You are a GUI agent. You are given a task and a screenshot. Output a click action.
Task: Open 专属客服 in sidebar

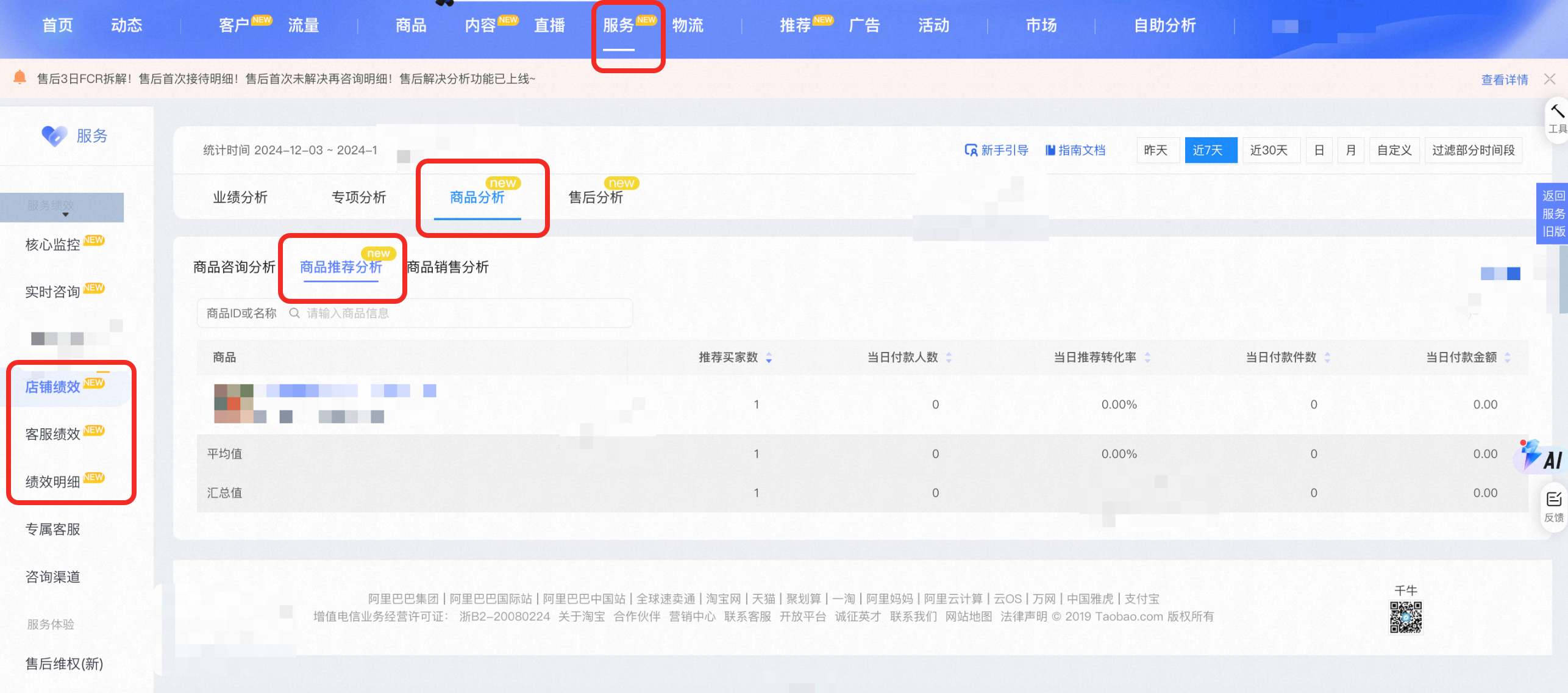point(53,530)
